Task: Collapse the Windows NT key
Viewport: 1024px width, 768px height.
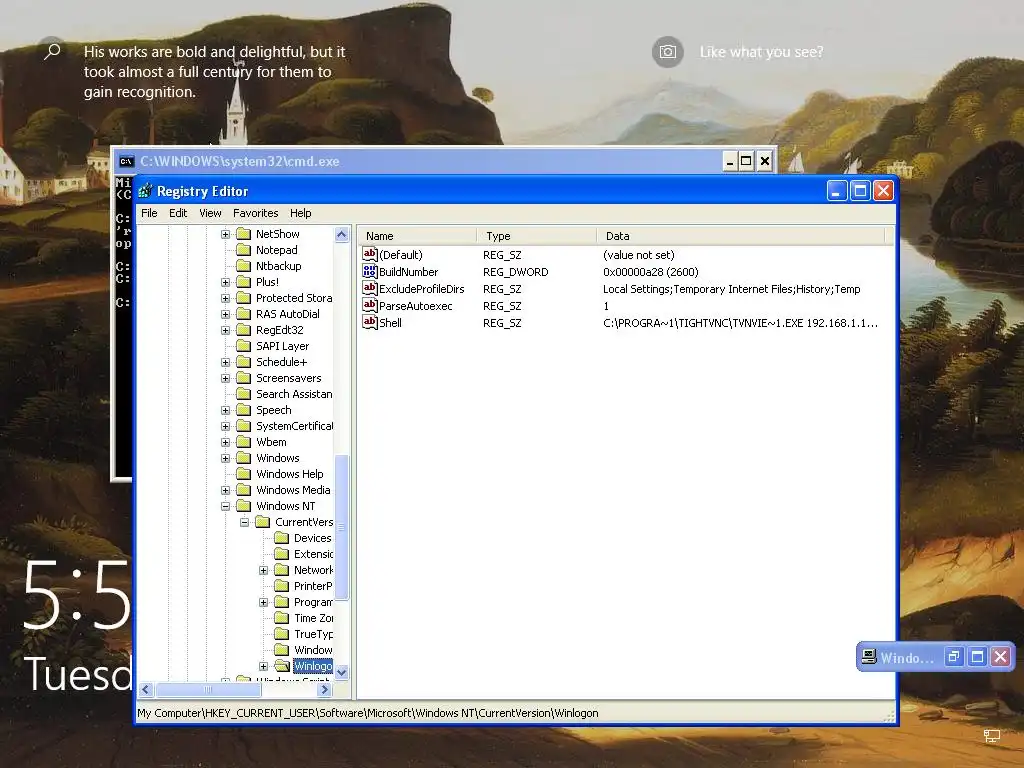Action: click(225, 506)
